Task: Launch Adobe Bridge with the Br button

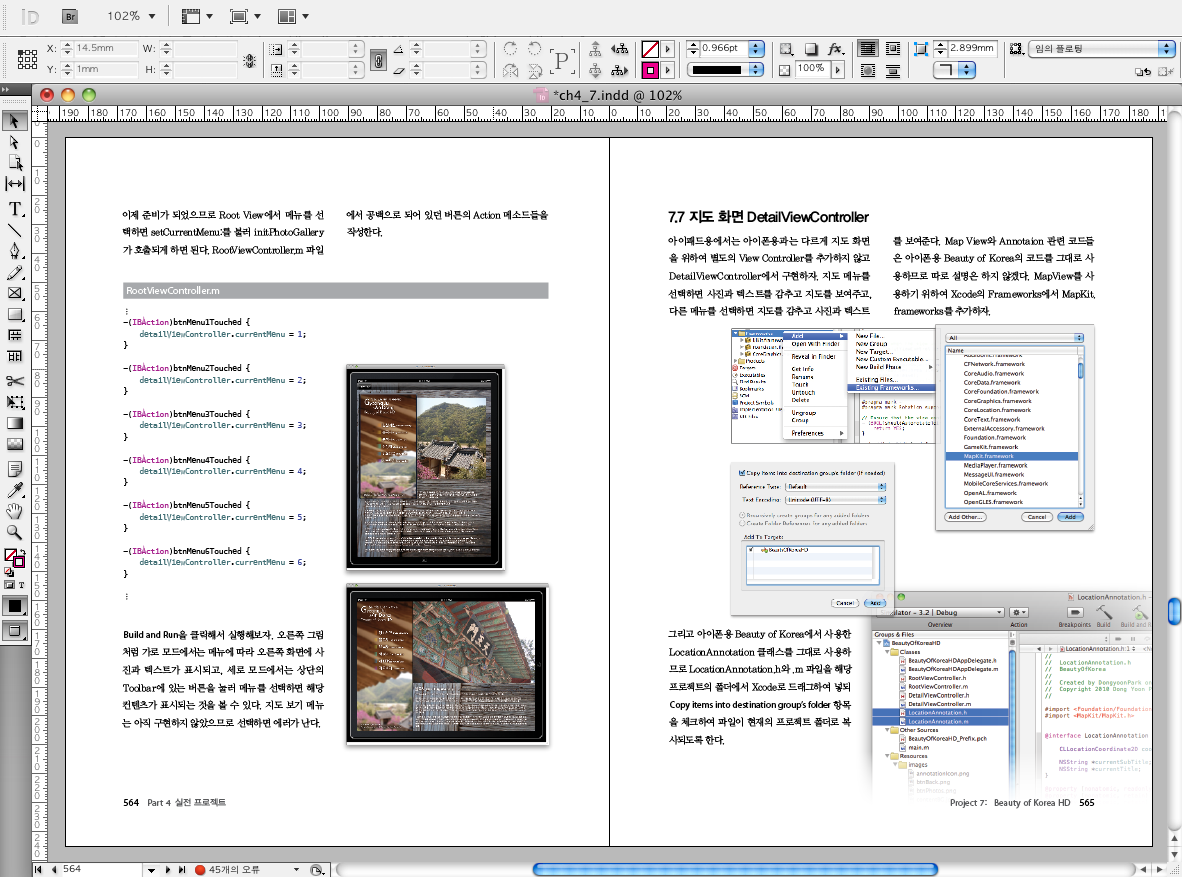Action: pyautogui.click(x=70, y=16)
